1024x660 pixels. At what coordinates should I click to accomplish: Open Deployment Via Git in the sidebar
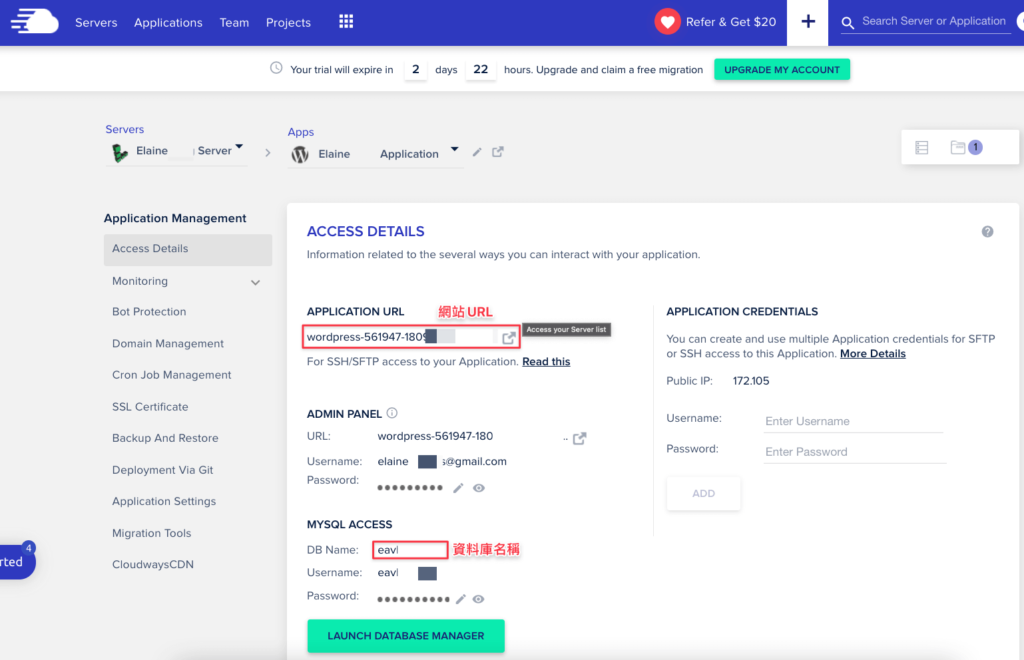pyautogui.click(x=163, y=470)
